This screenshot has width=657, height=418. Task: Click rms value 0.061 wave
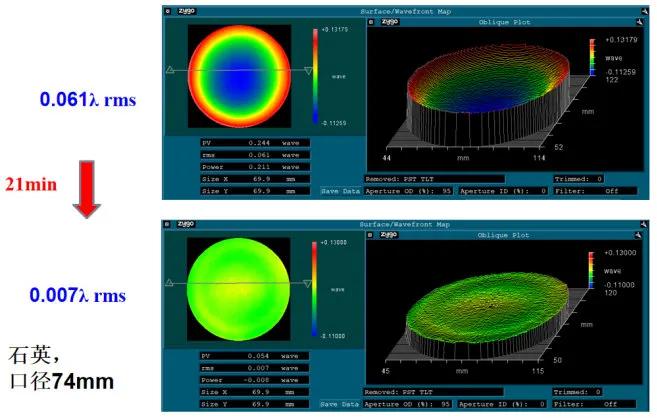[x=255, y=155]
